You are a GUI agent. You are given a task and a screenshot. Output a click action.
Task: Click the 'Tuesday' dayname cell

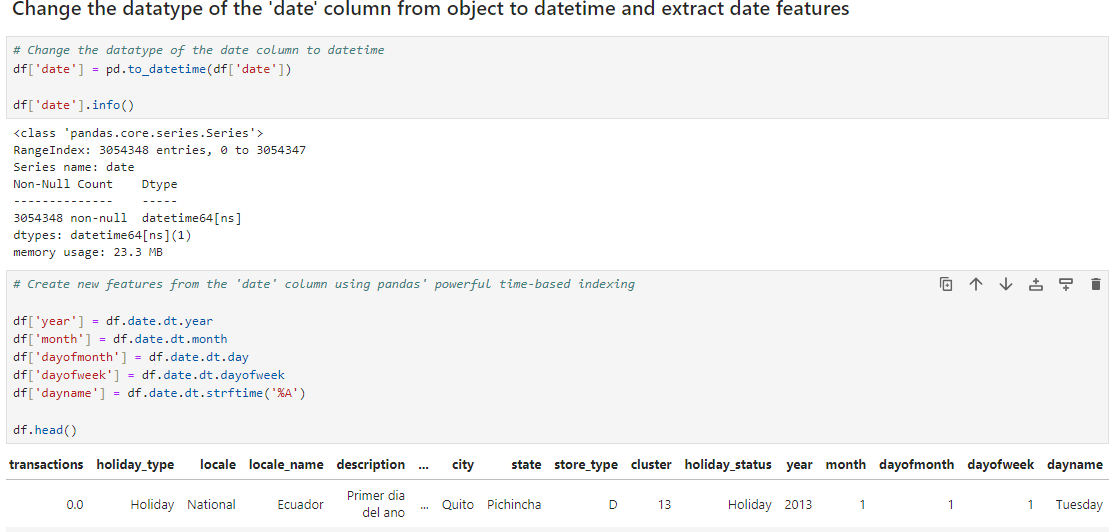[1080, 505]
